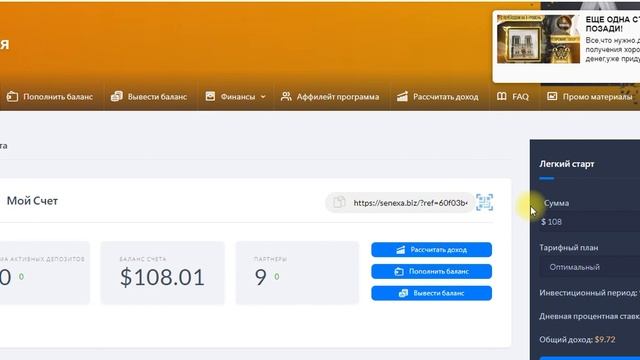640x360 pixels.
Task: Click the copy icon beside referral link
Action: [x=339, y=202]
